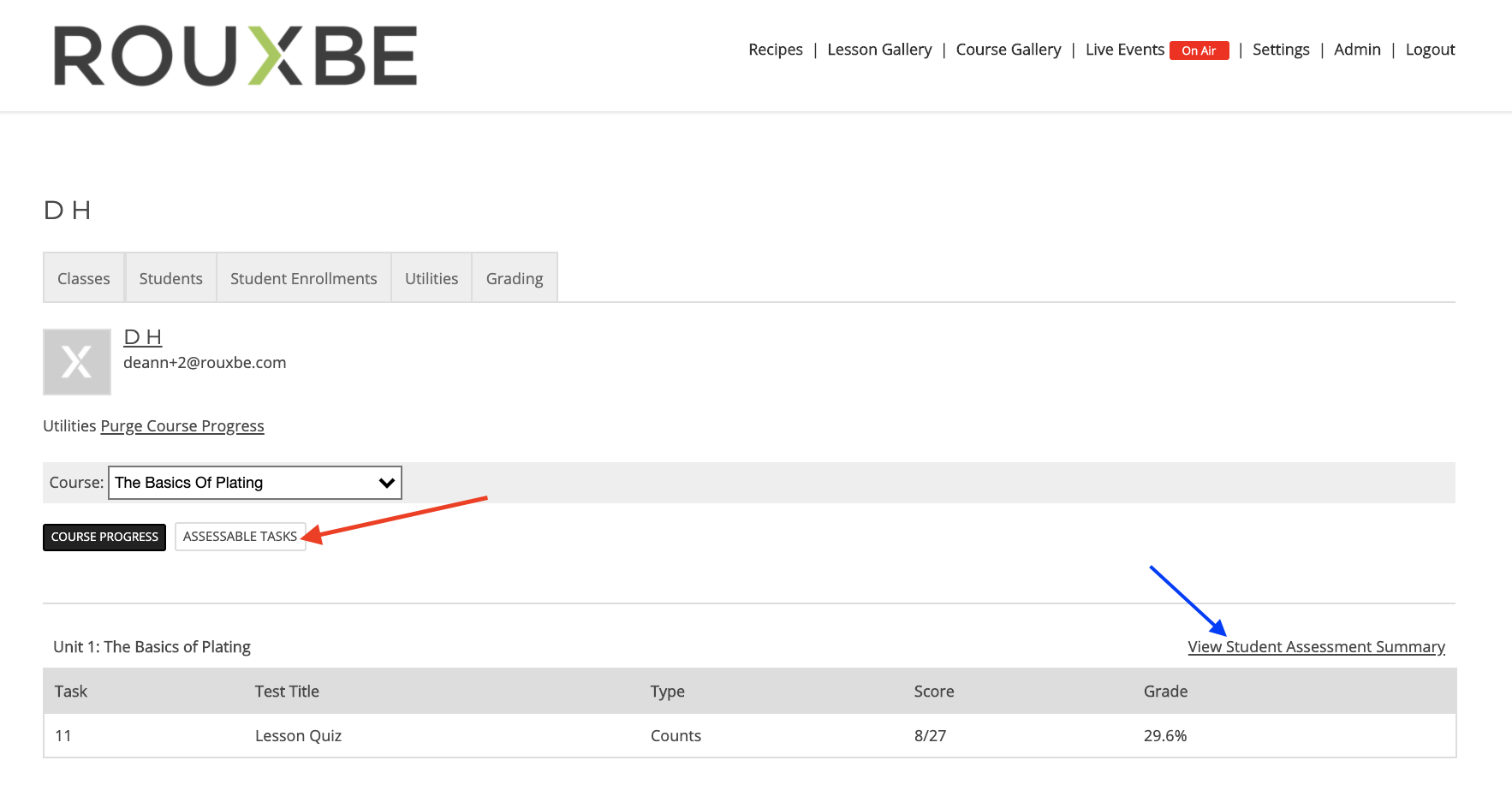Click Purge Course Progress link

pos(182,426)
